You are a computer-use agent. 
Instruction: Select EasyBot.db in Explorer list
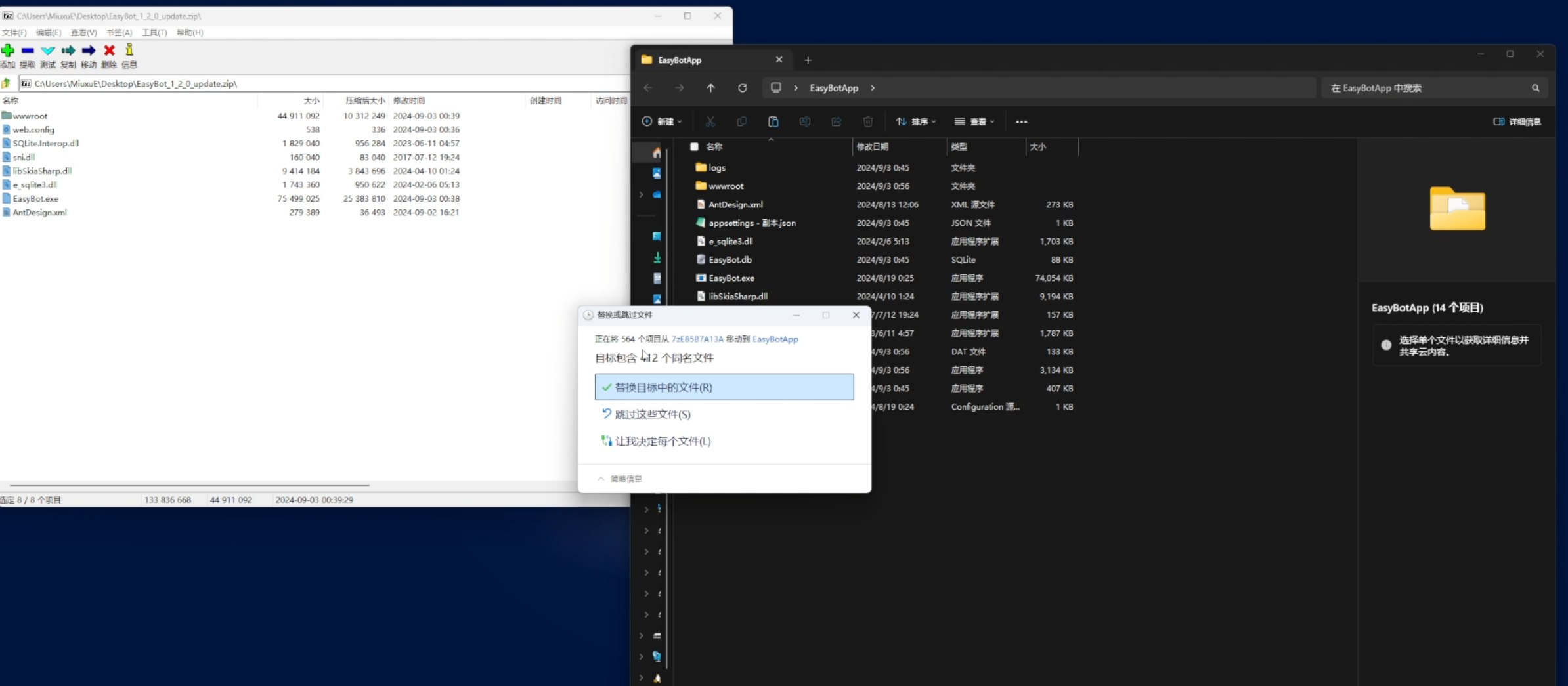point(730,260)
